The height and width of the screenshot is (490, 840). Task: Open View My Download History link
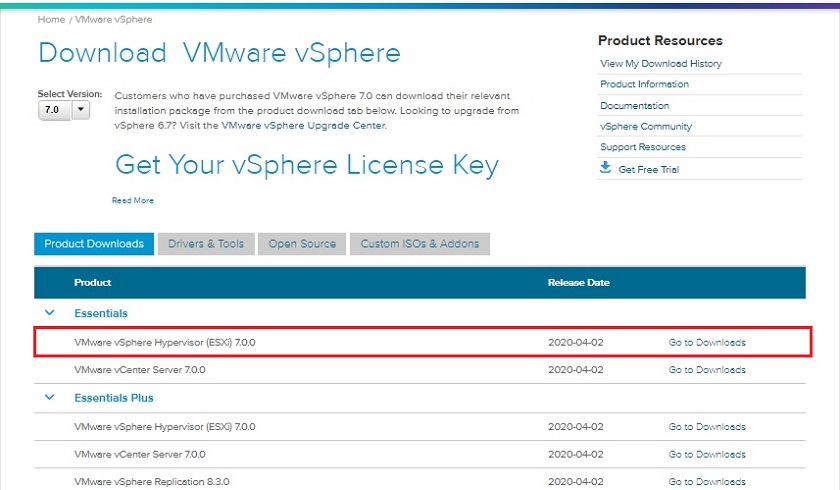(661, 63)
